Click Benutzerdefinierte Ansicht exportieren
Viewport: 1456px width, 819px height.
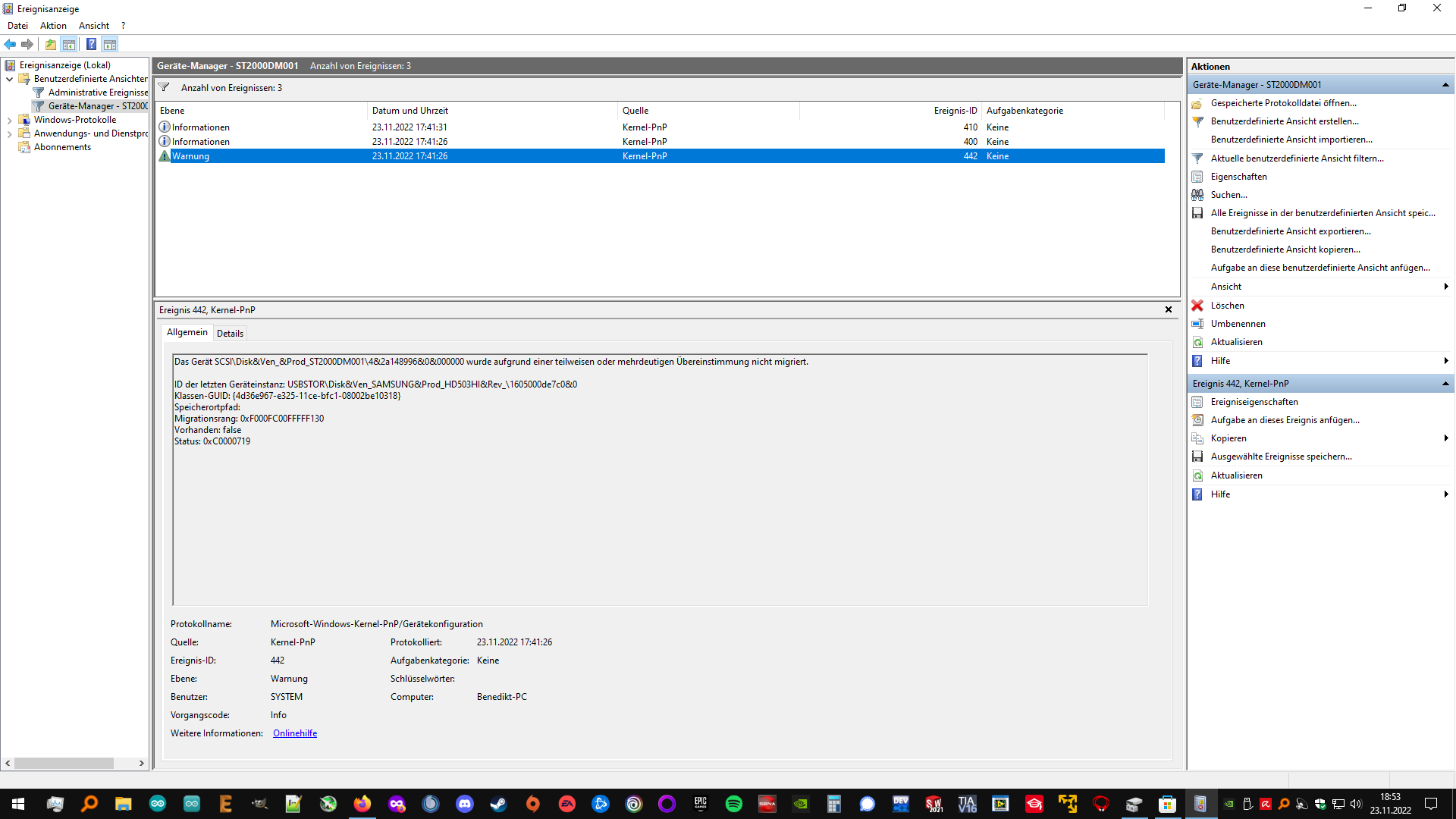pyautogui.click(x=1290, y=231)
